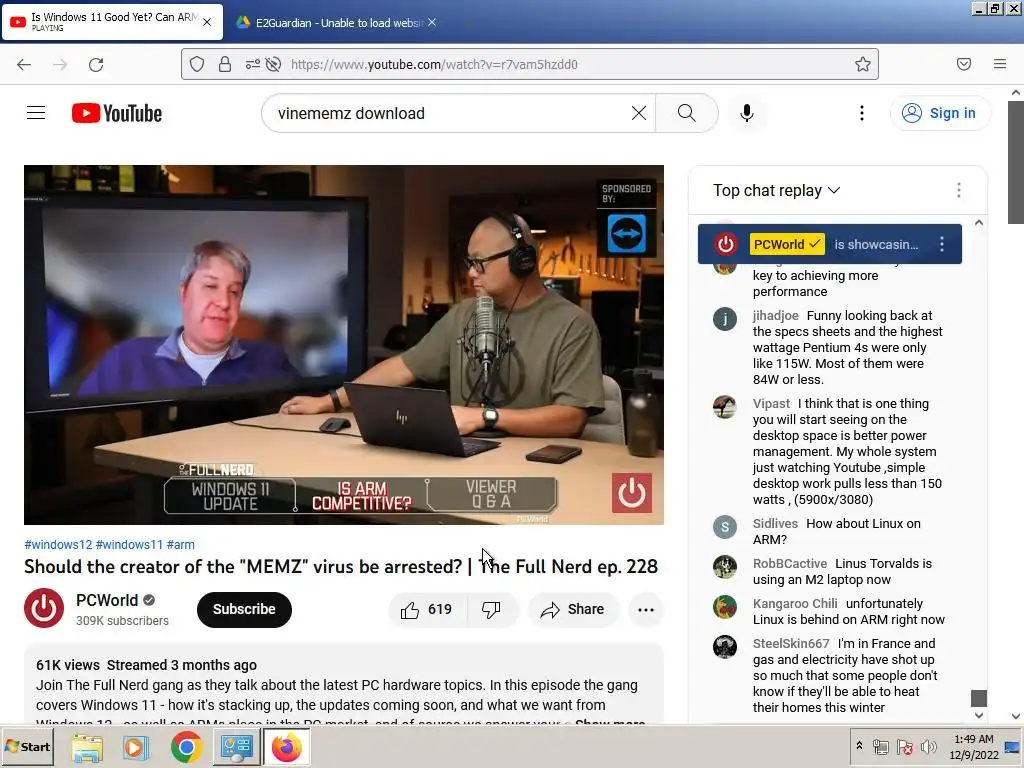This screenshot has height=768, width=1024.
Task: Show hidden tray icons arrow
Action: (x=859, y=746)
